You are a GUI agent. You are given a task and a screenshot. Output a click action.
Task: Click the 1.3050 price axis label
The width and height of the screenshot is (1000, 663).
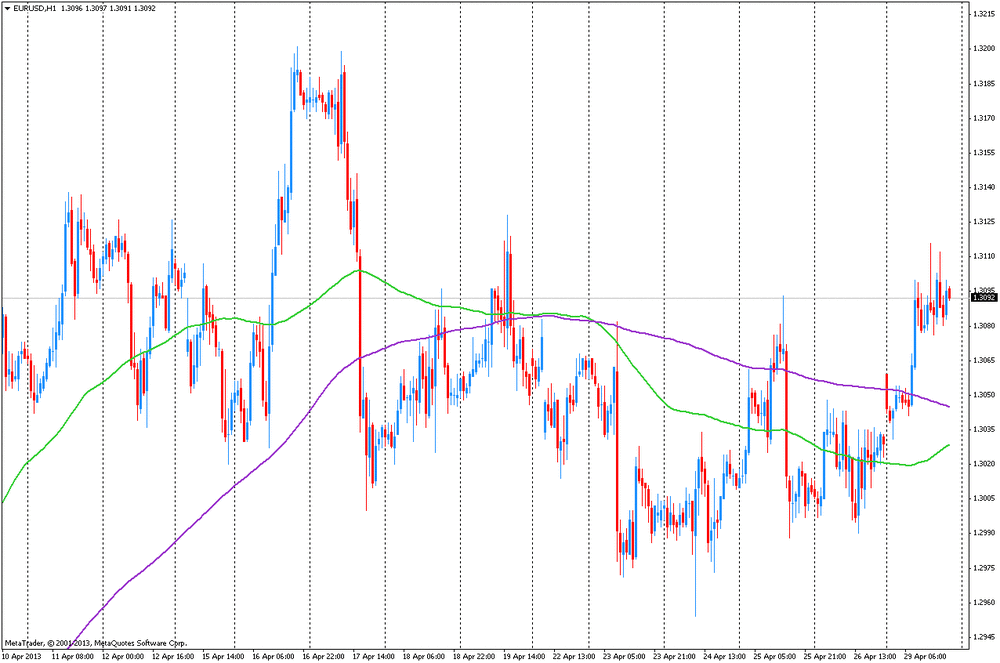[984, 395]
